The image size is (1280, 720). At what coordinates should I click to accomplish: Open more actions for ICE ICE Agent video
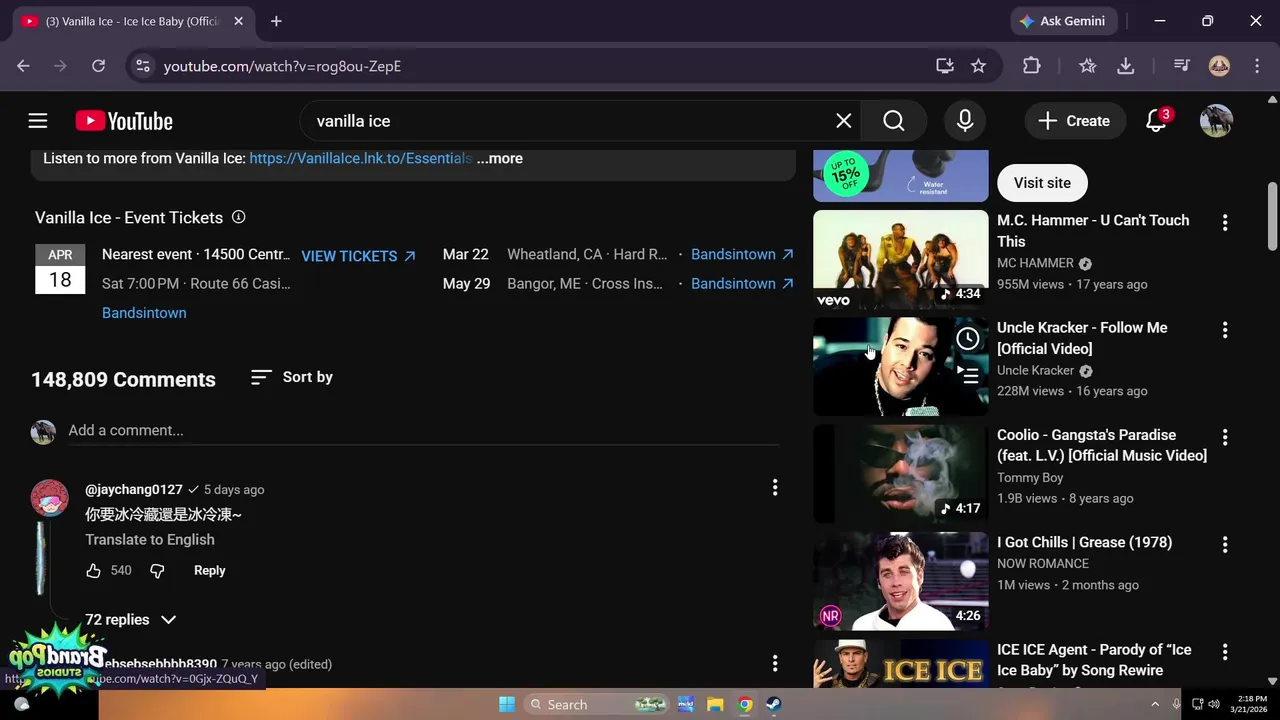click(1225, 651)
